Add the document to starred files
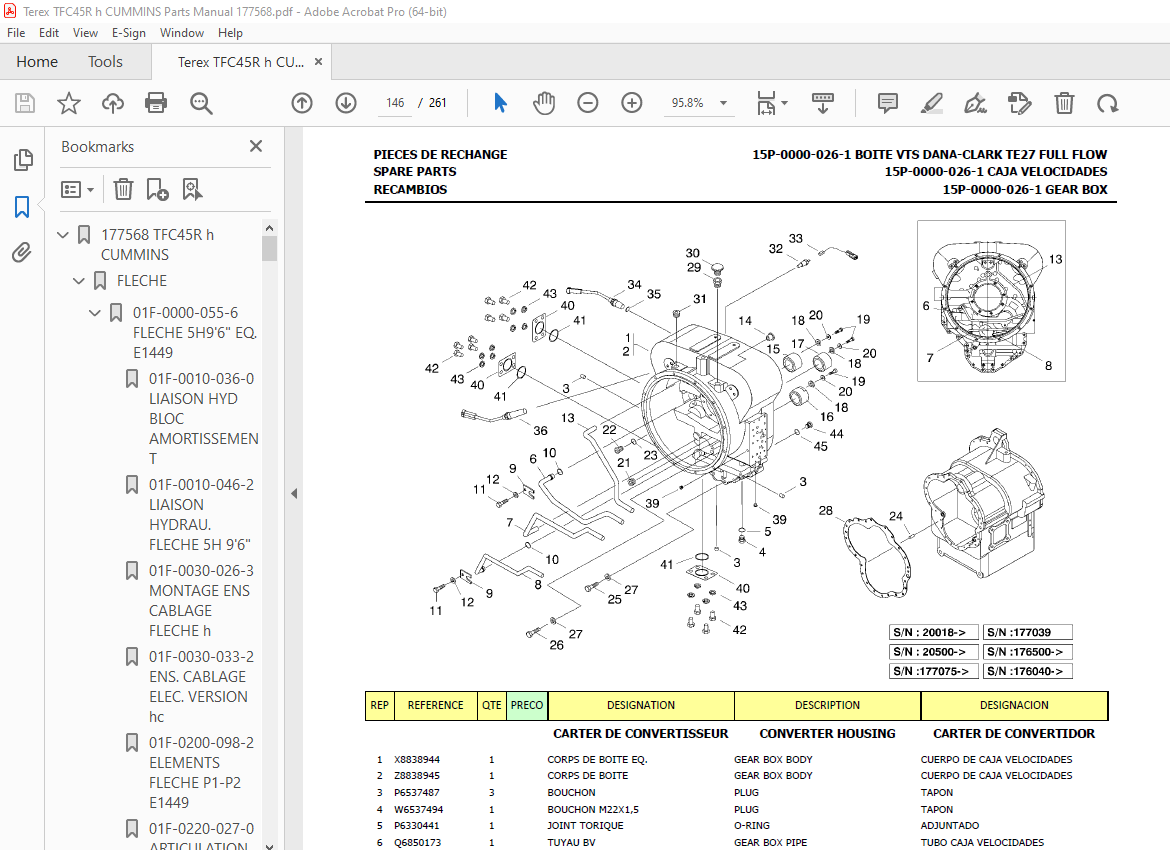 click(69, 103)
